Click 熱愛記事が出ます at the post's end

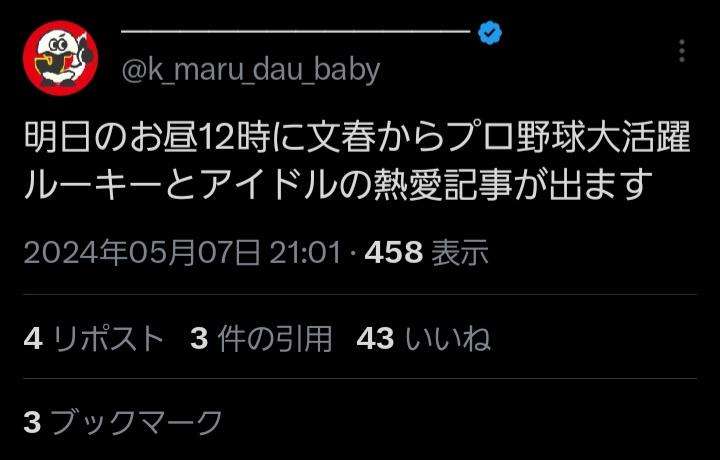tap(513, 184)
